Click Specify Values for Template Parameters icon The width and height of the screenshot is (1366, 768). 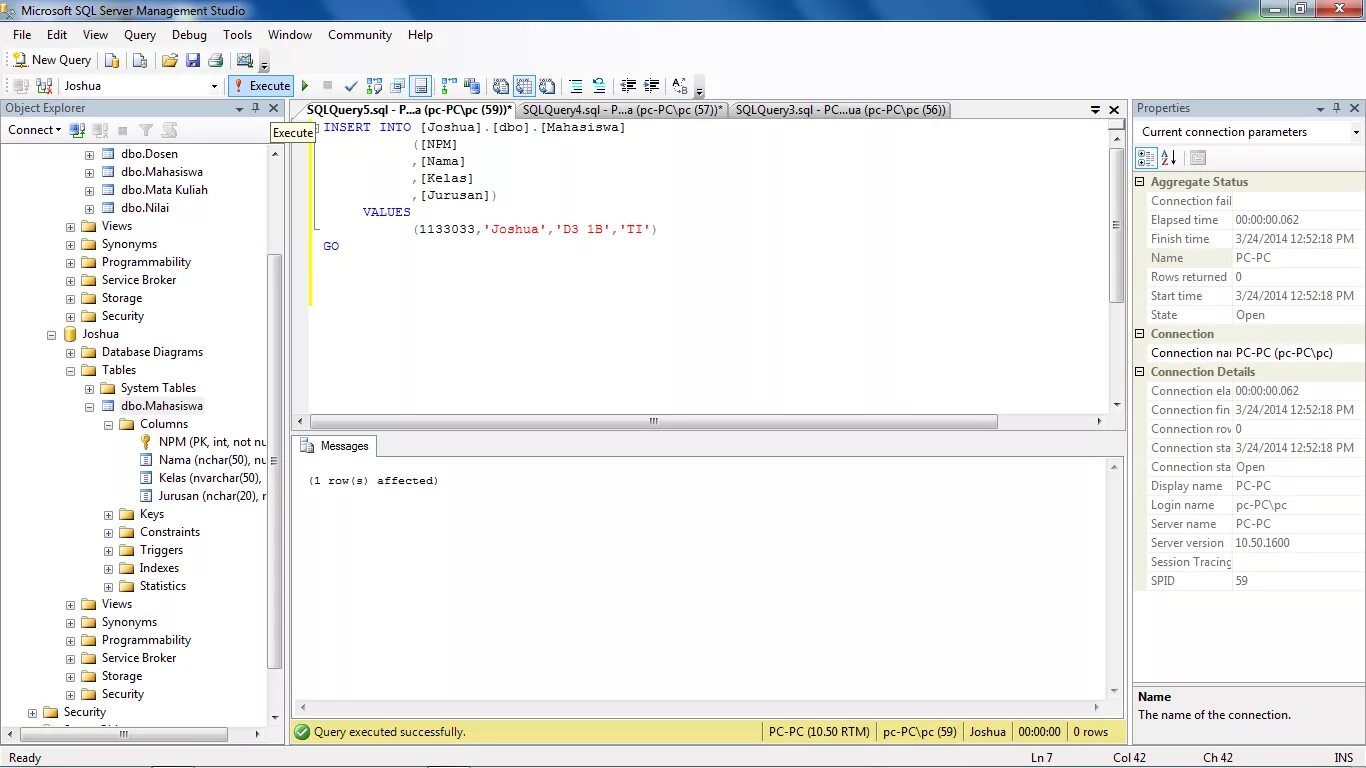[680, 86]
